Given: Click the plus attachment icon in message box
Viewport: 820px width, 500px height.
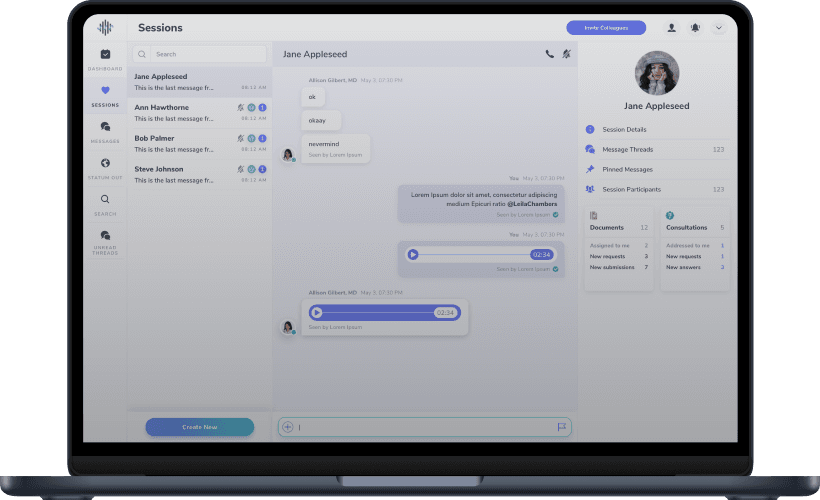Looking at the screenshot, I should tap(288, 427).
